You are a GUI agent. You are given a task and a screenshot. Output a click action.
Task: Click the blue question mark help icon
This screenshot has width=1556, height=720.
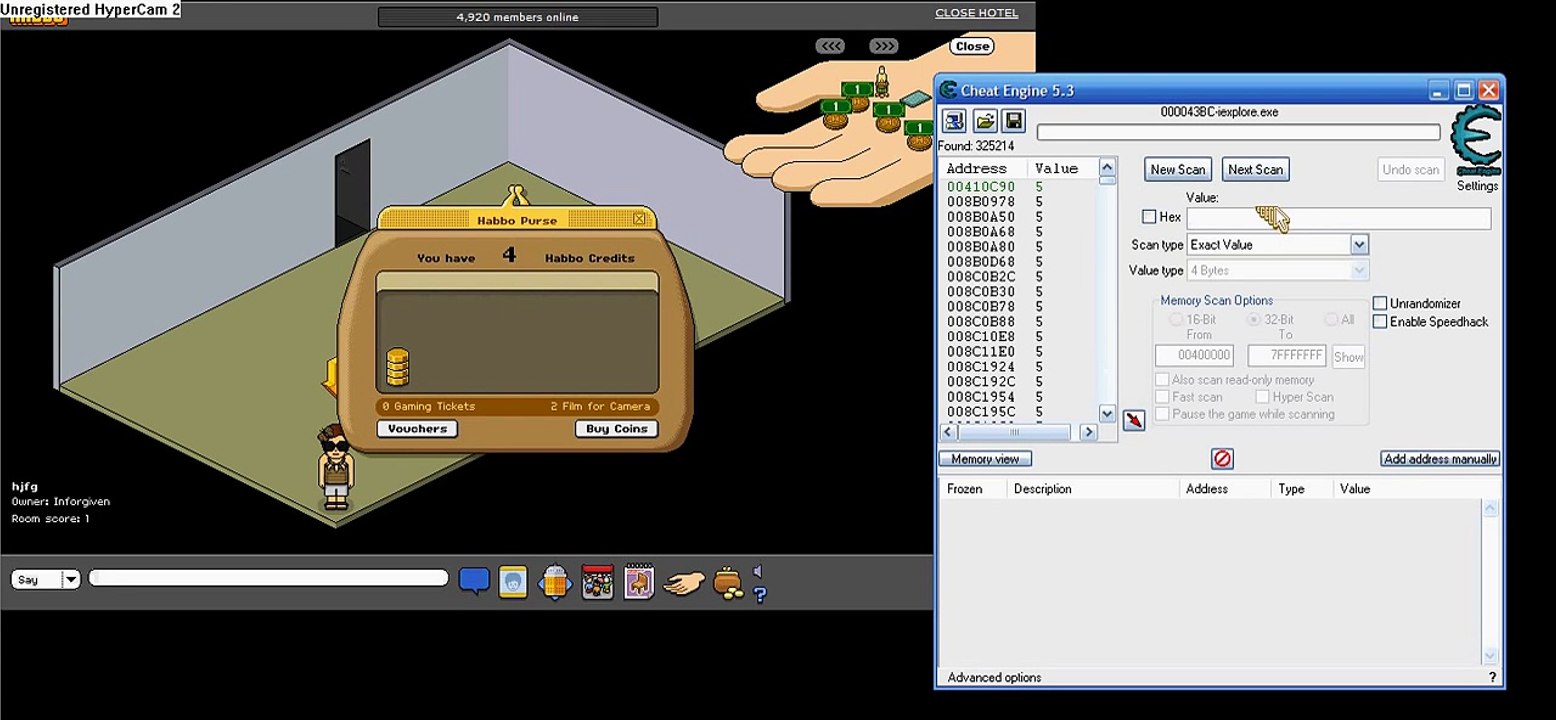760,594
